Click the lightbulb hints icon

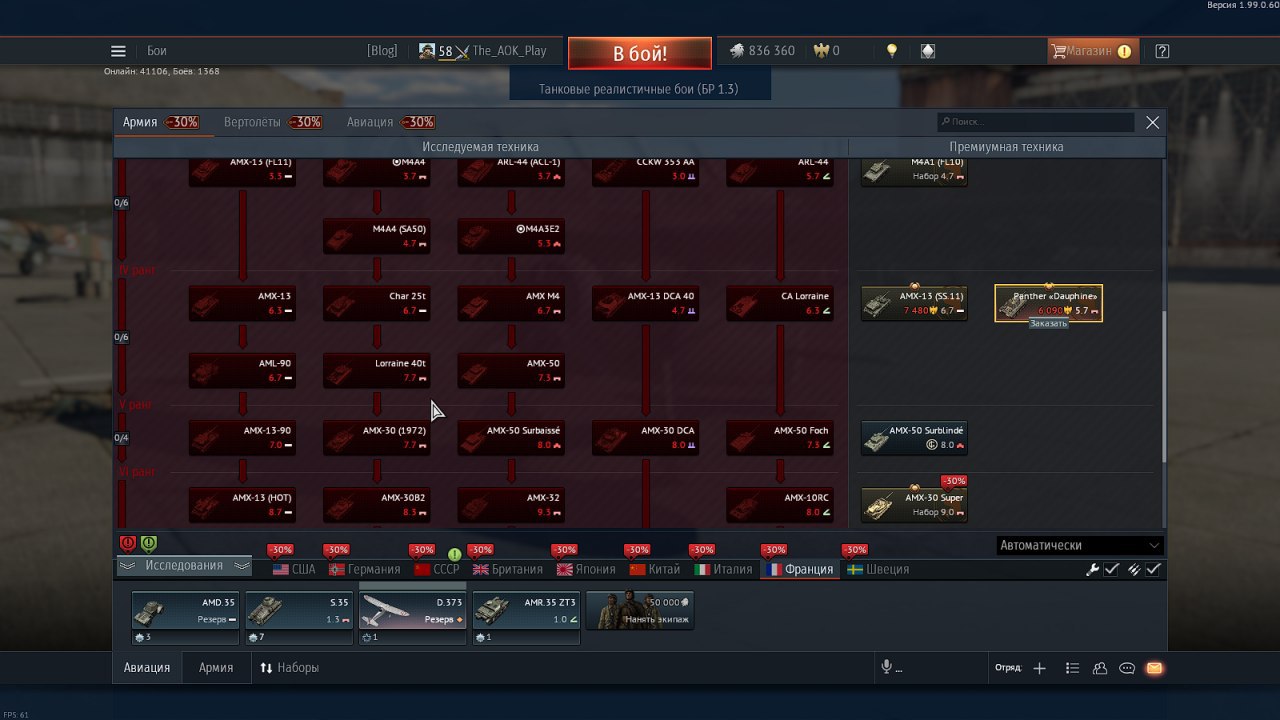point(892,51)
